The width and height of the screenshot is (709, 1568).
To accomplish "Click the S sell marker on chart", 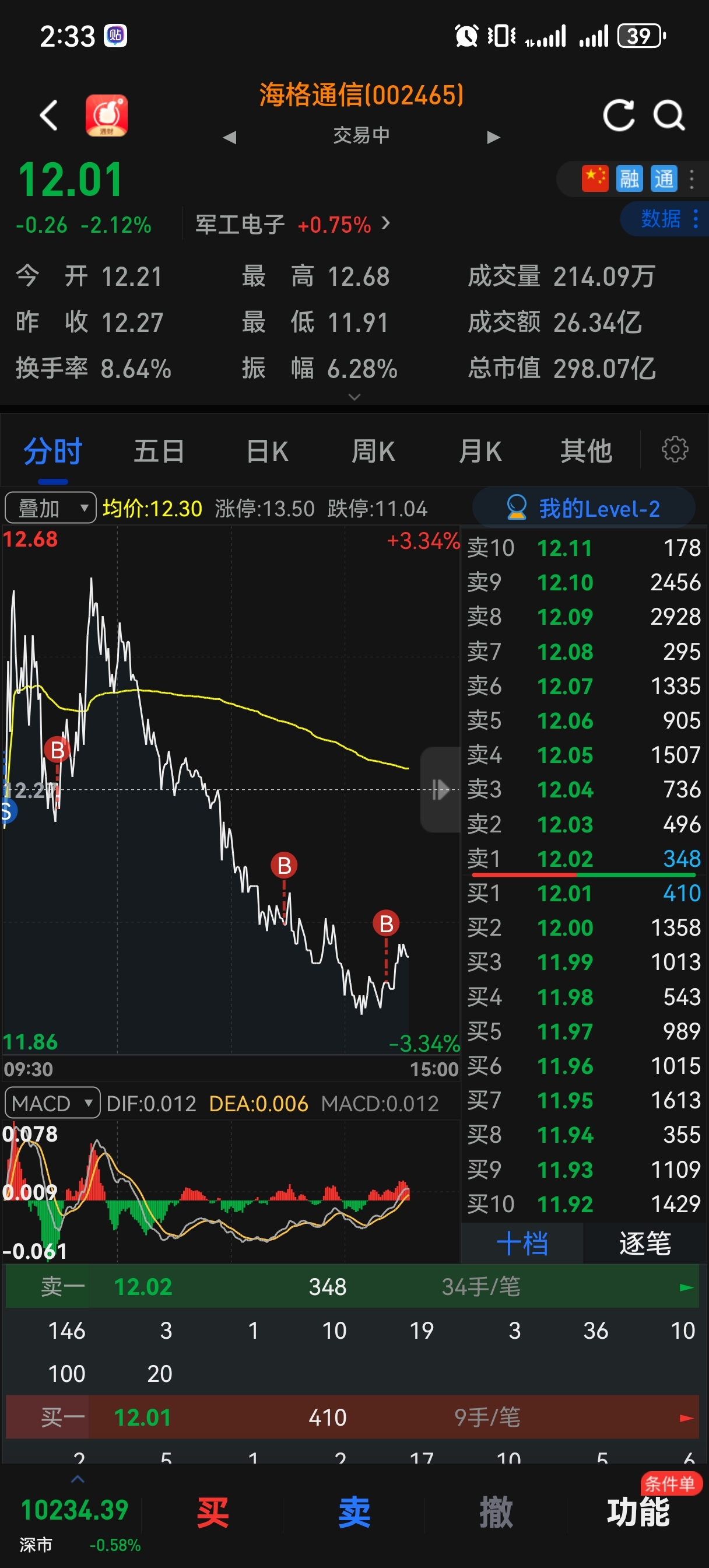I will (x=8, y=811).
